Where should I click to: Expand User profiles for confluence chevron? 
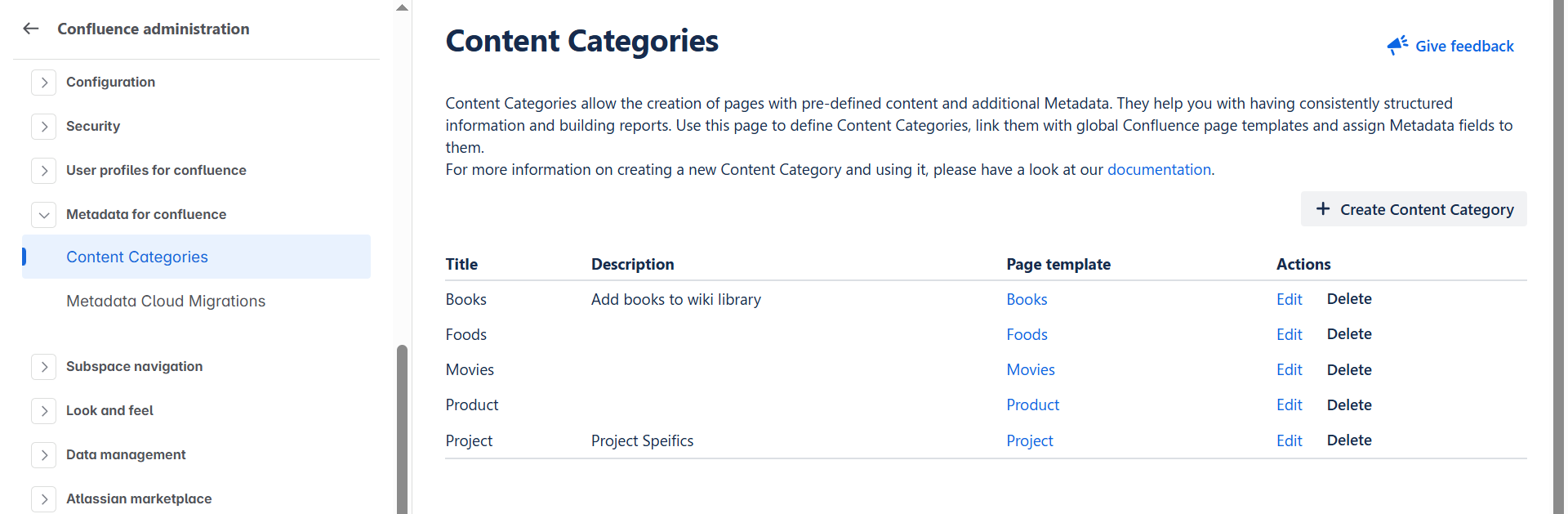(44, 171)
